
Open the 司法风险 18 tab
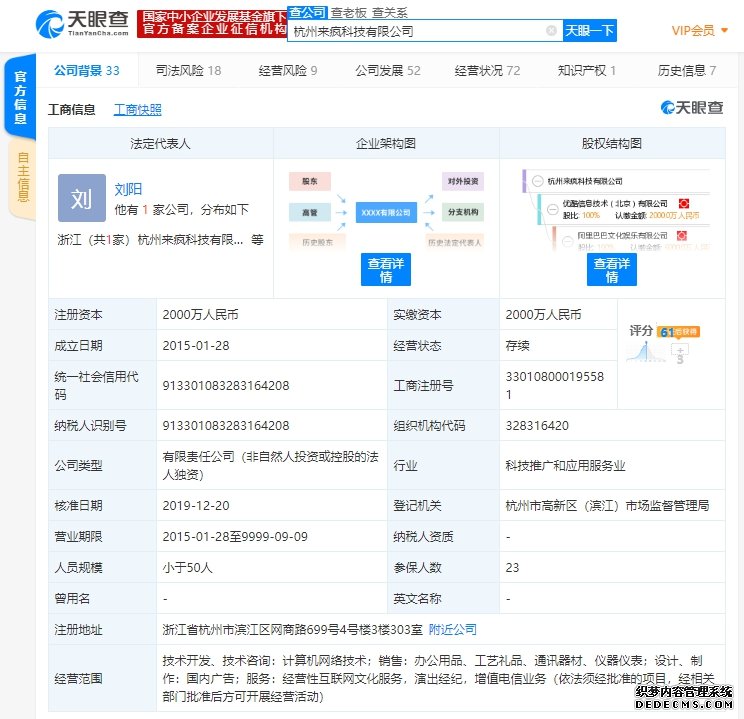188,71
